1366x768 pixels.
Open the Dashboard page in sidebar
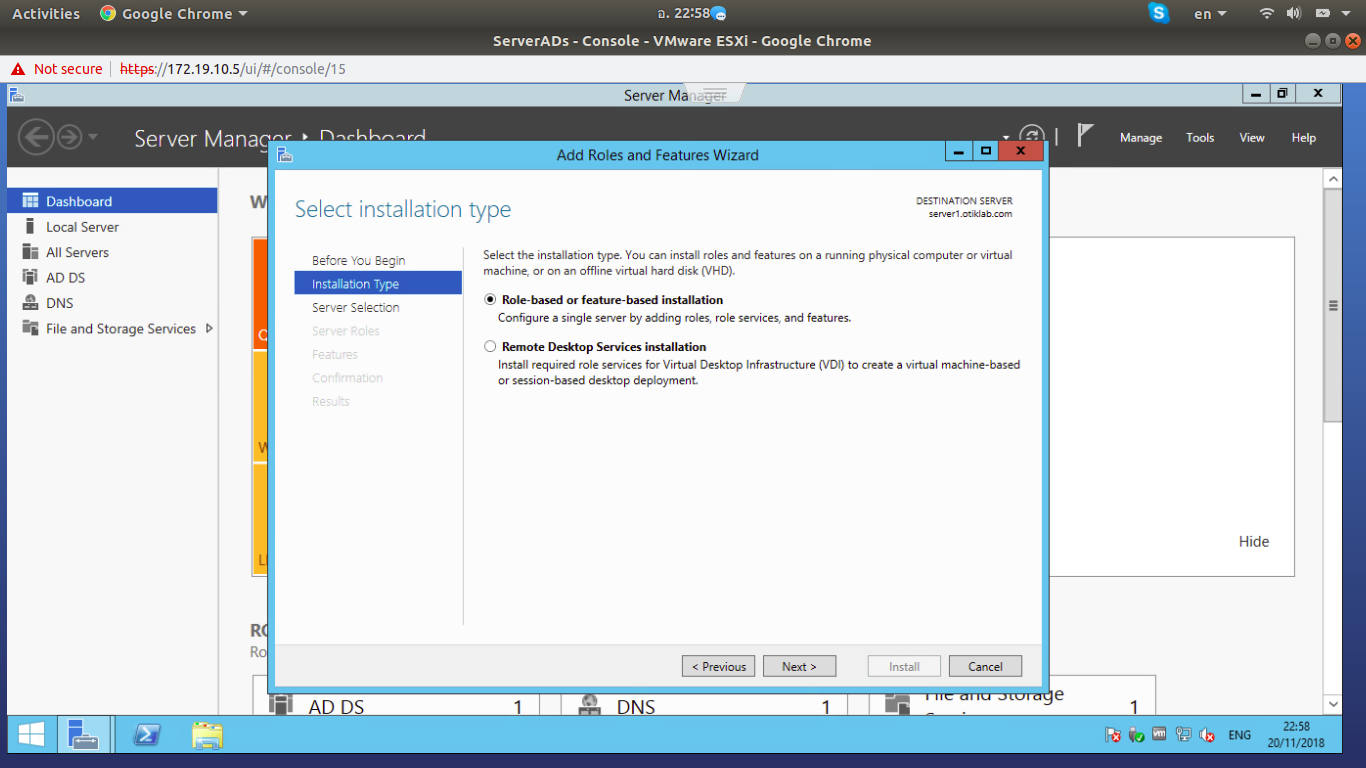point(112,201)
